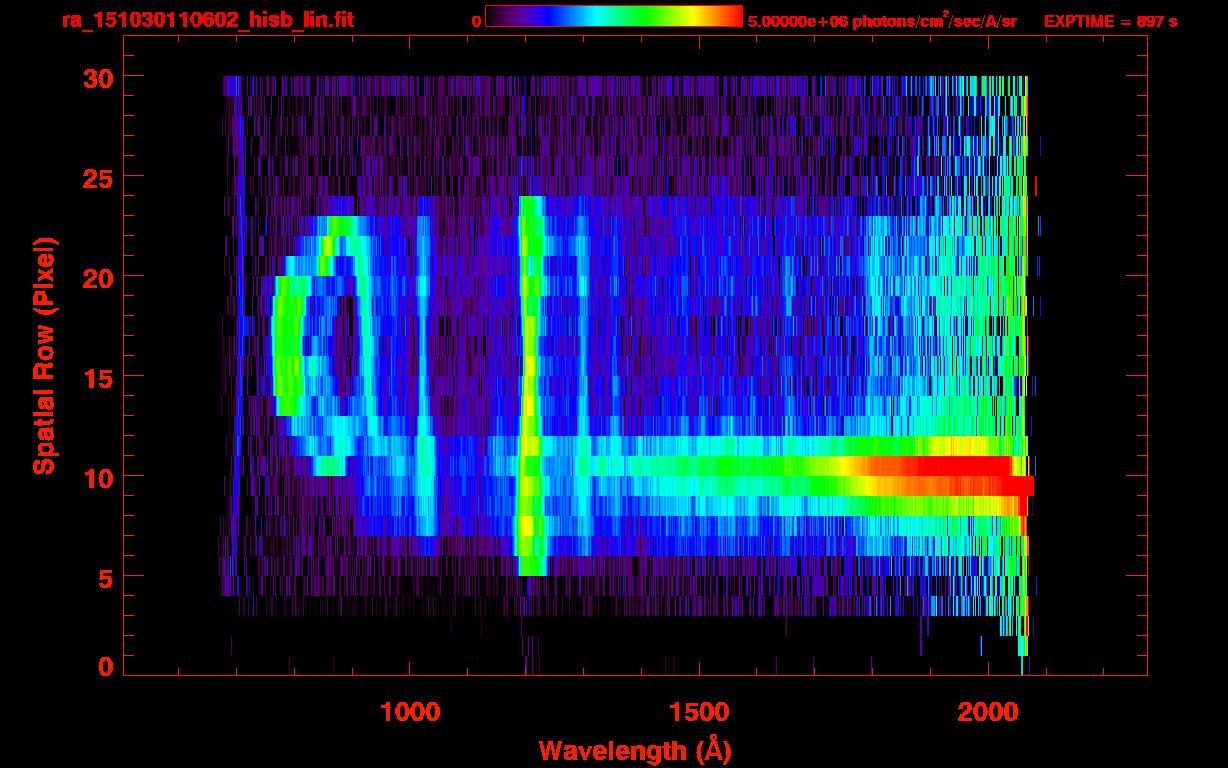This screenshot has height=768, width=1228.
Task: Click the colorbar minimum label 0
Action: click(x=476, y=21)
